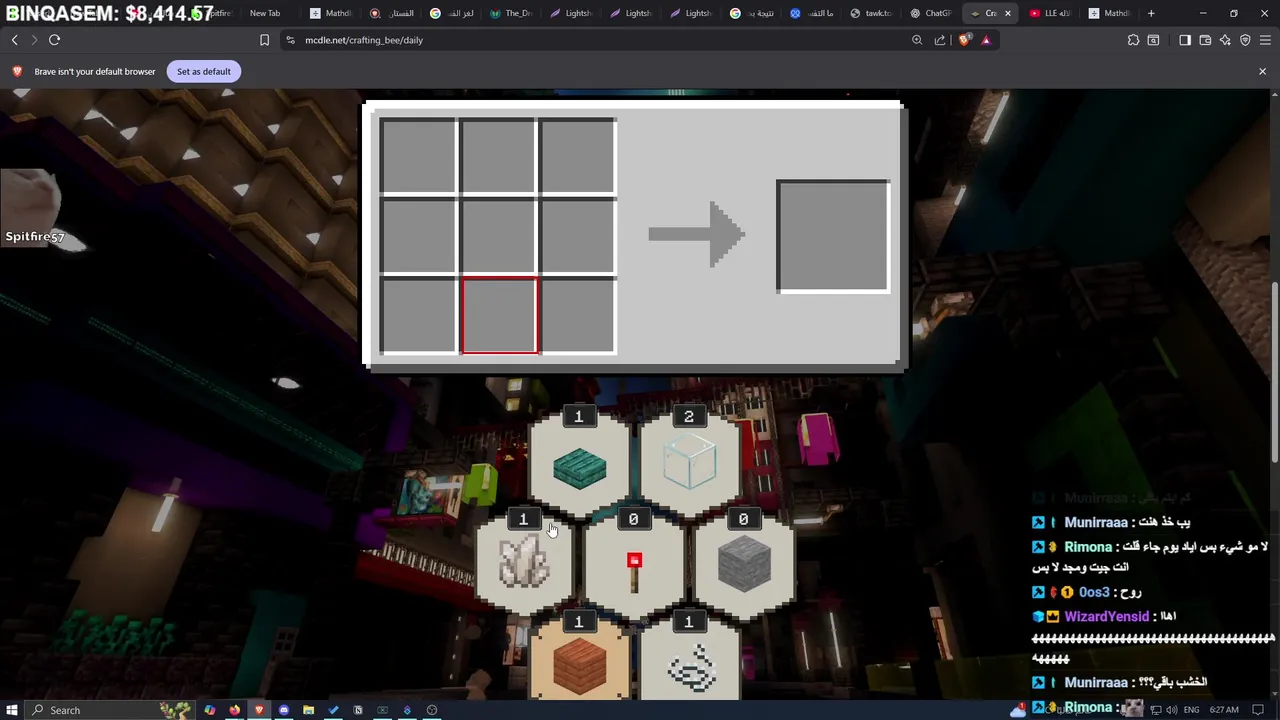The image size is (1280, 720).
Task: Bookmark this page via bookmark icon
Action: tap(264, 40)
